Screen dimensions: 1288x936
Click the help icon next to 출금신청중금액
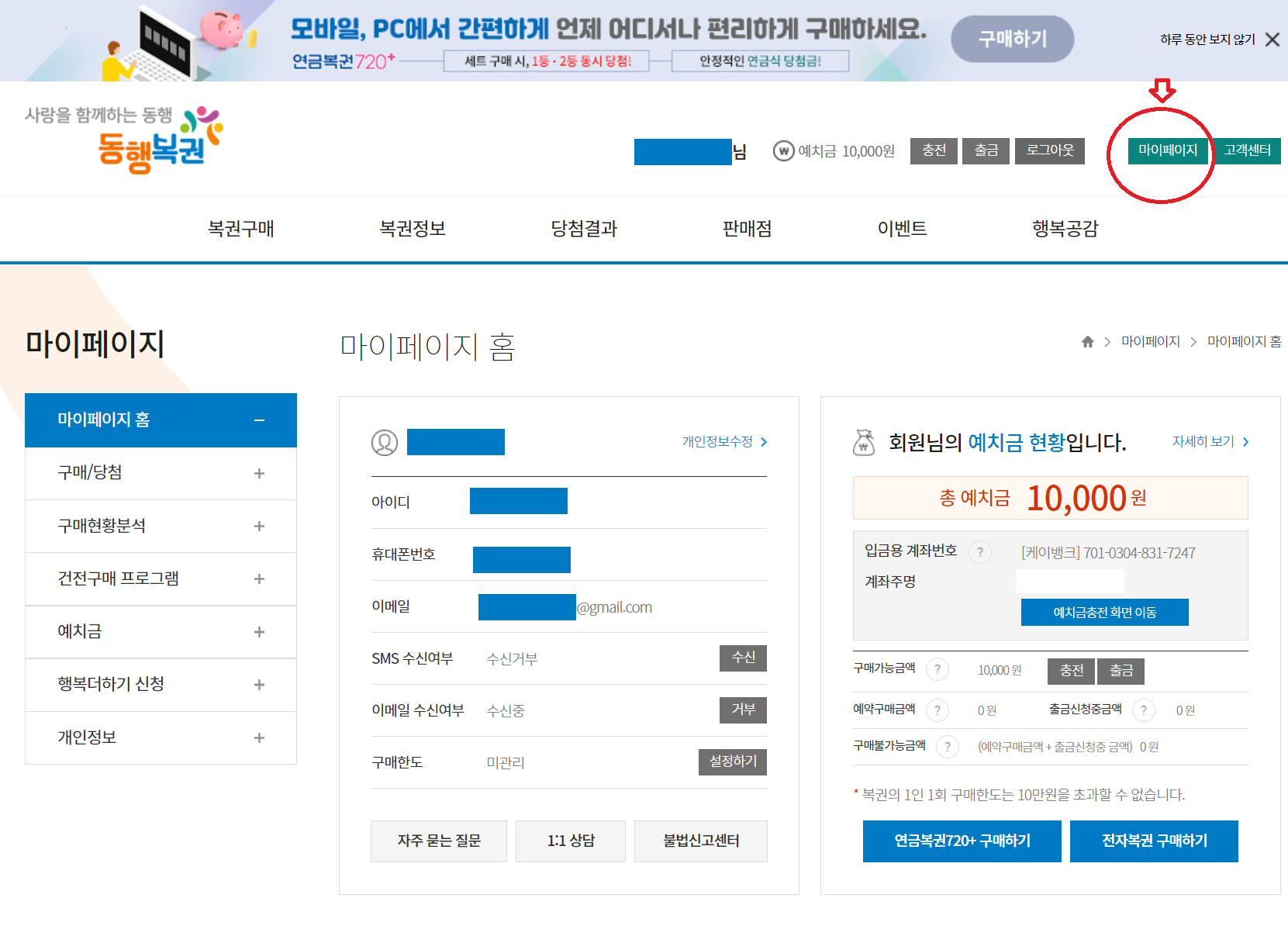pyautogui.click(x=1144, y=710)
